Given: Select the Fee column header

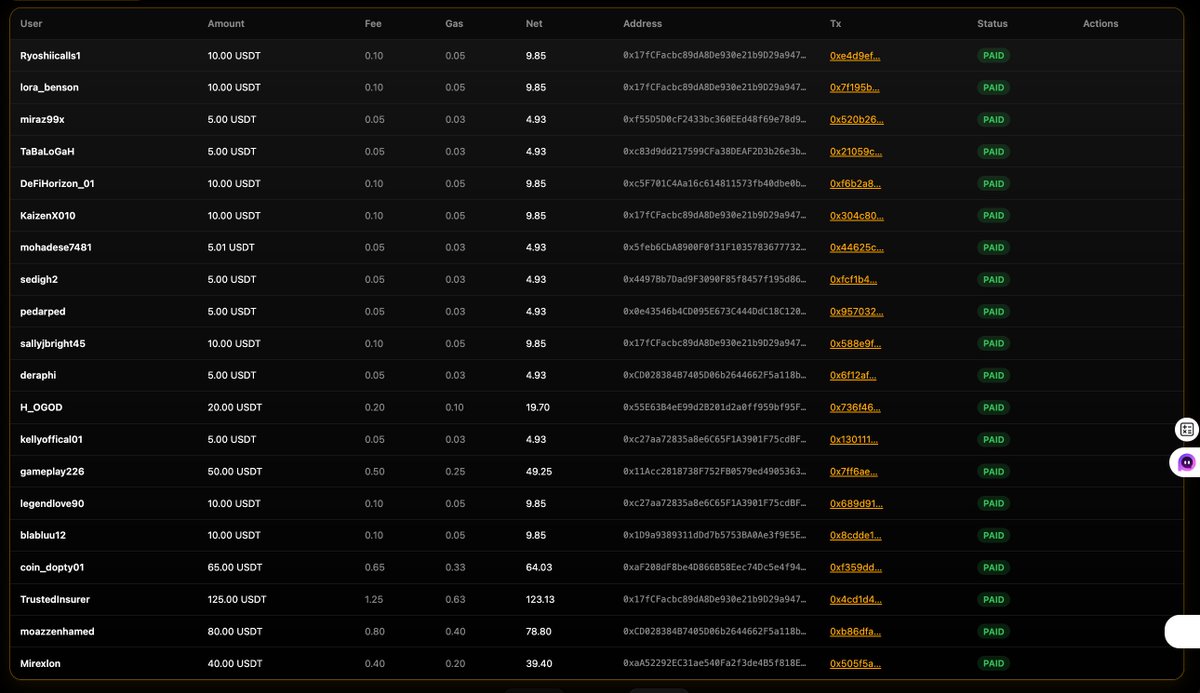Looking at the screenshot, I should pyautogui.click(x=373, y=24).
